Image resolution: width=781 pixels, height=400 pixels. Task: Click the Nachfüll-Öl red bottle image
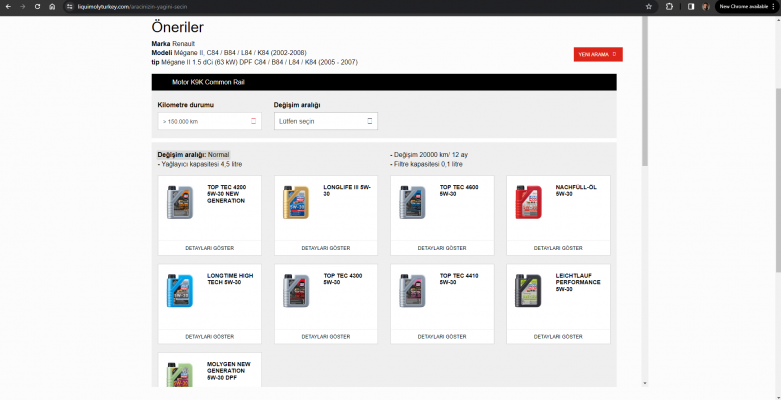pos(528,202)
